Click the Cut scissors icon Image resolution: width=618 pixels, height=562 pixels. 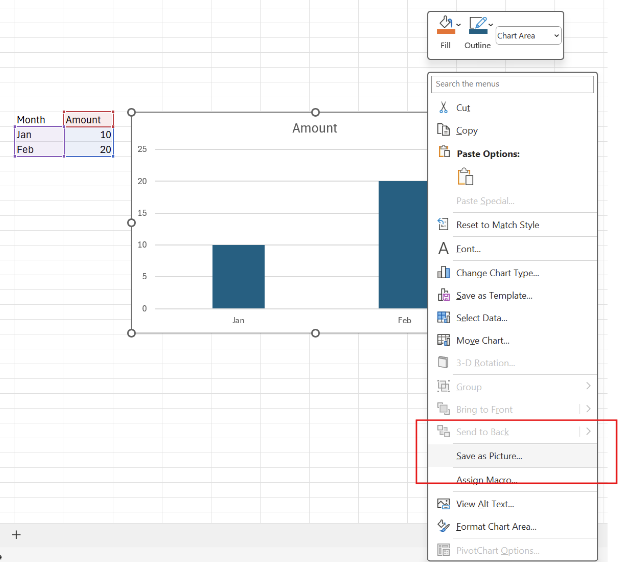pyautogui.click(x=443, y=108)
